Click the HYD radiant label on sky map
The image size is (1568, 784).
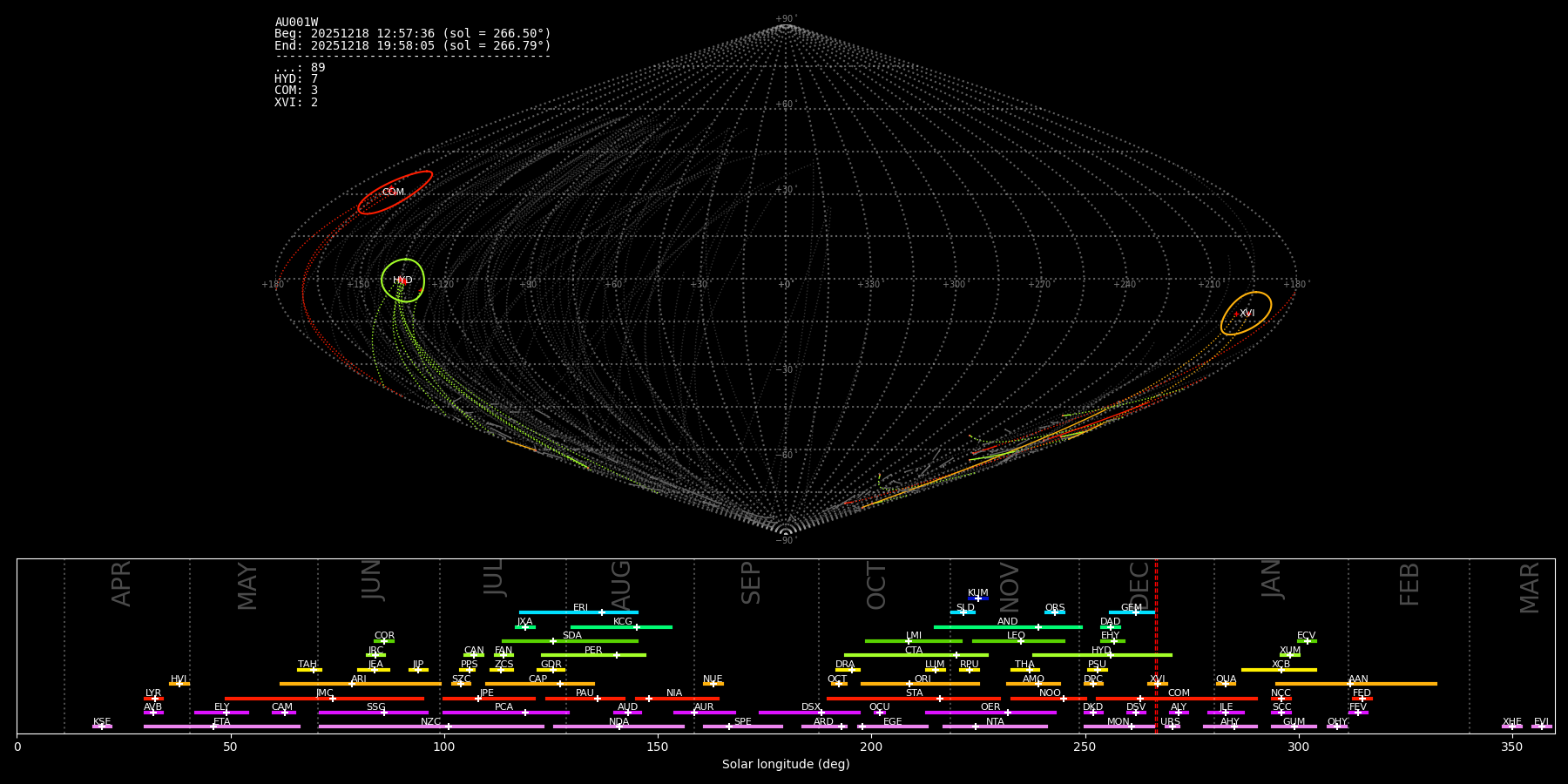[x=402, y=280]
